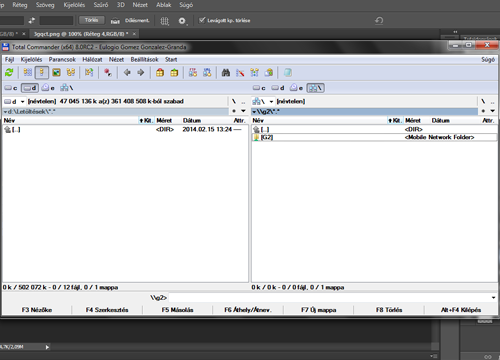
Task: Click the F8 Törlés button
Action: (x=389, y=310)
